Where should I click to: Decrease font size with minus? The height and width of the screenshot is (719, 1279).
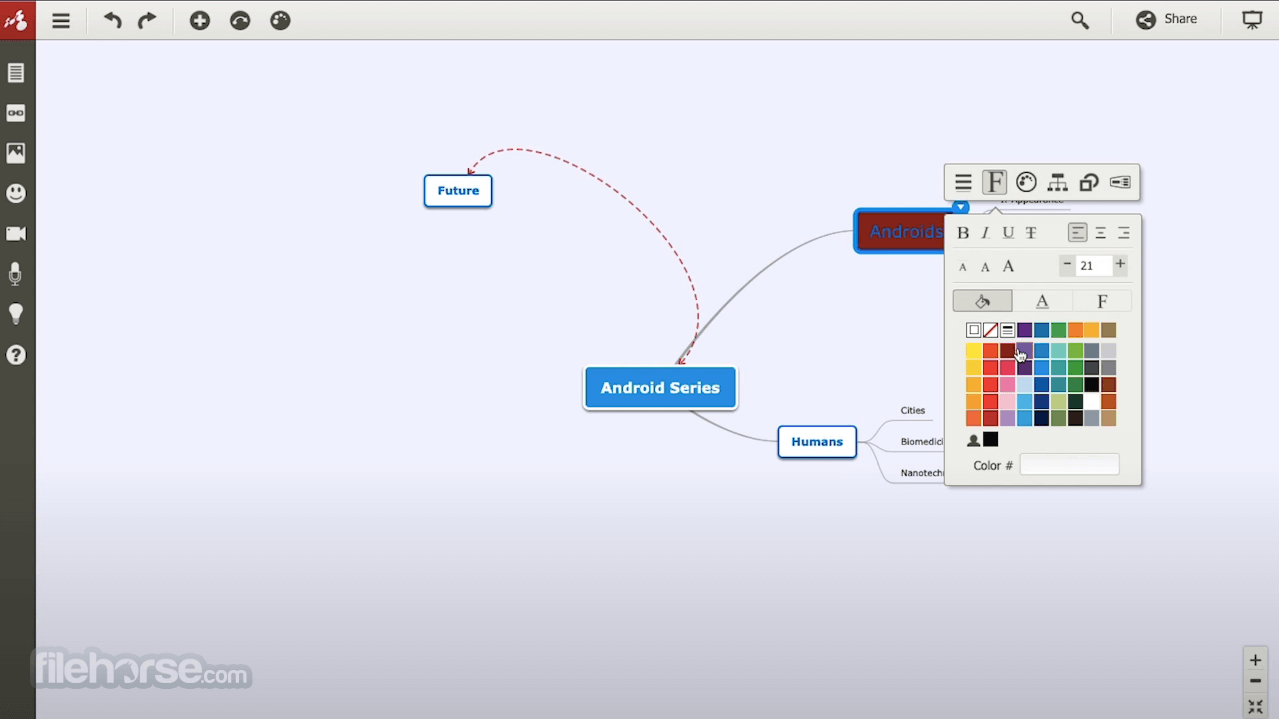(1068, 265)
